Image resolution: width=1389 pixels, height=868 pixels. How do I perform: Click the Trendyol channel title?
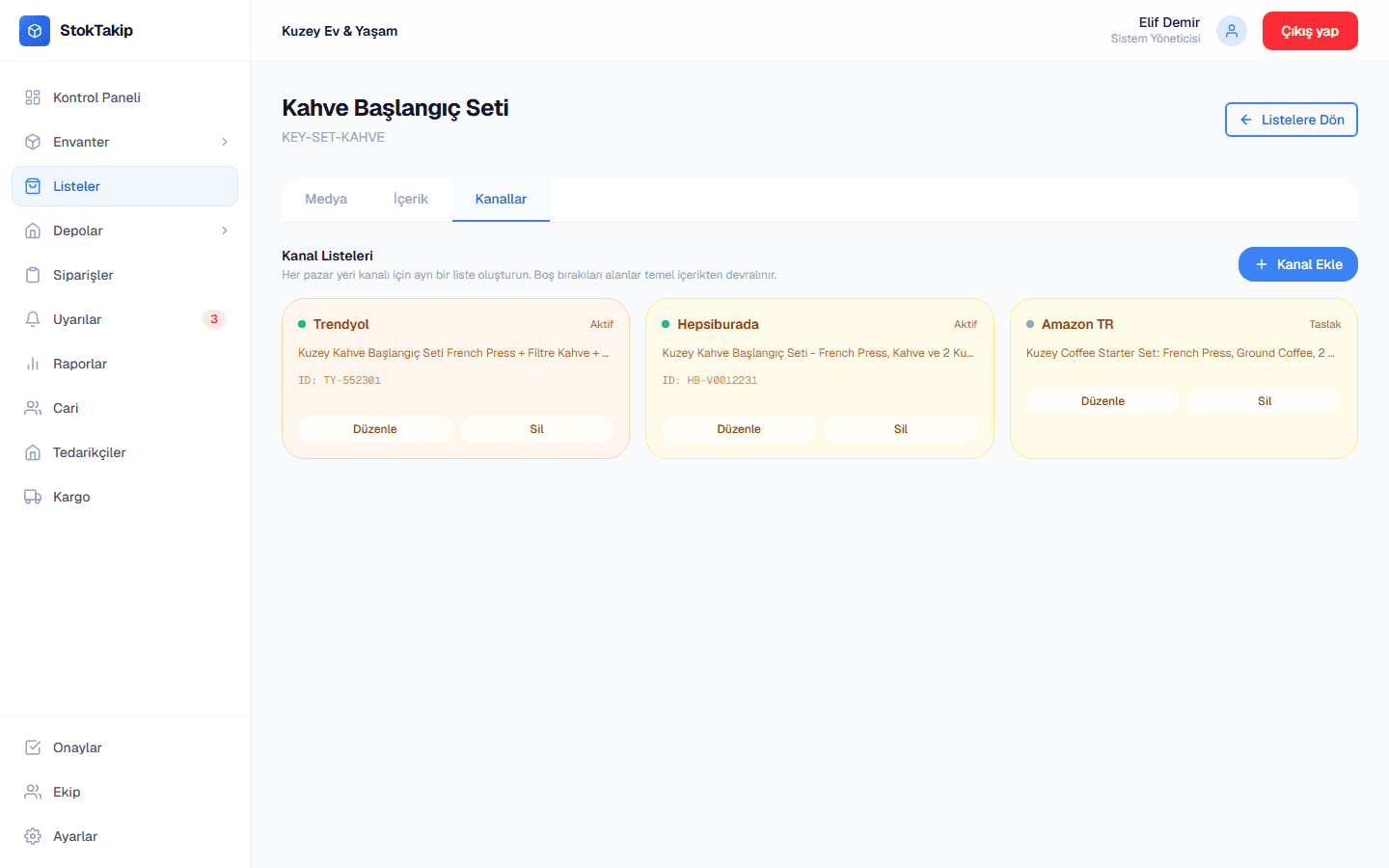point(341,324)
